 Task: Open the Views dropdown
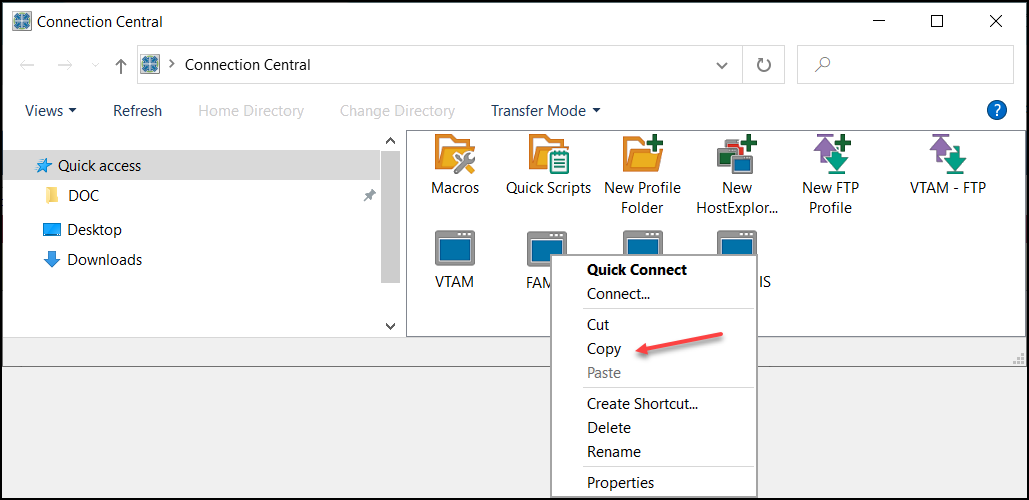51,111
